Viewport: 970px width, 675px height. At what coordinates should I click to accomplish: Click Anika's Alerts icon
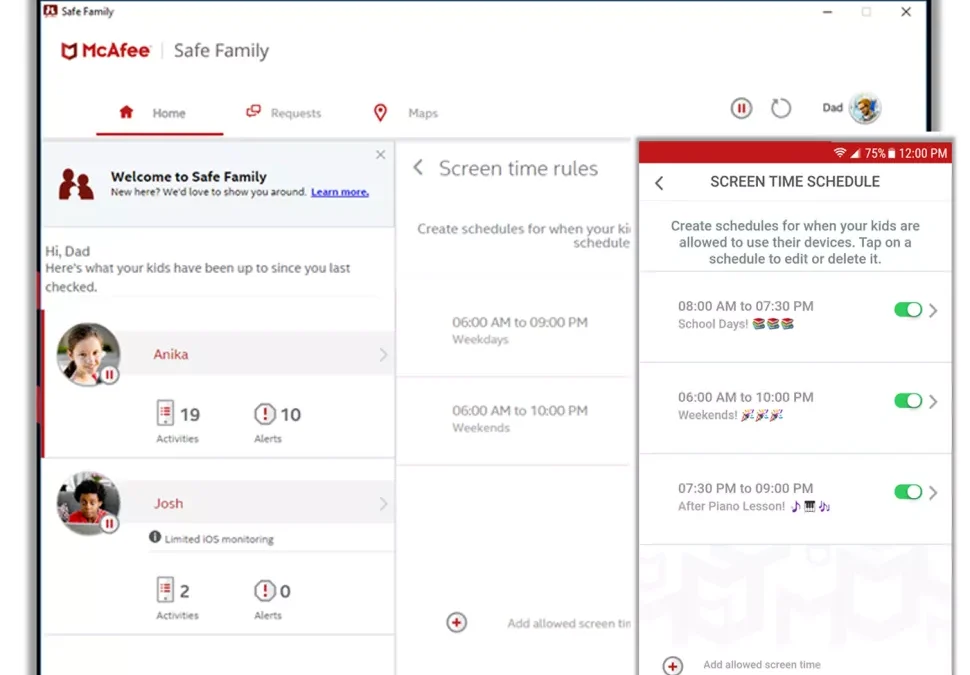[265, 414]
